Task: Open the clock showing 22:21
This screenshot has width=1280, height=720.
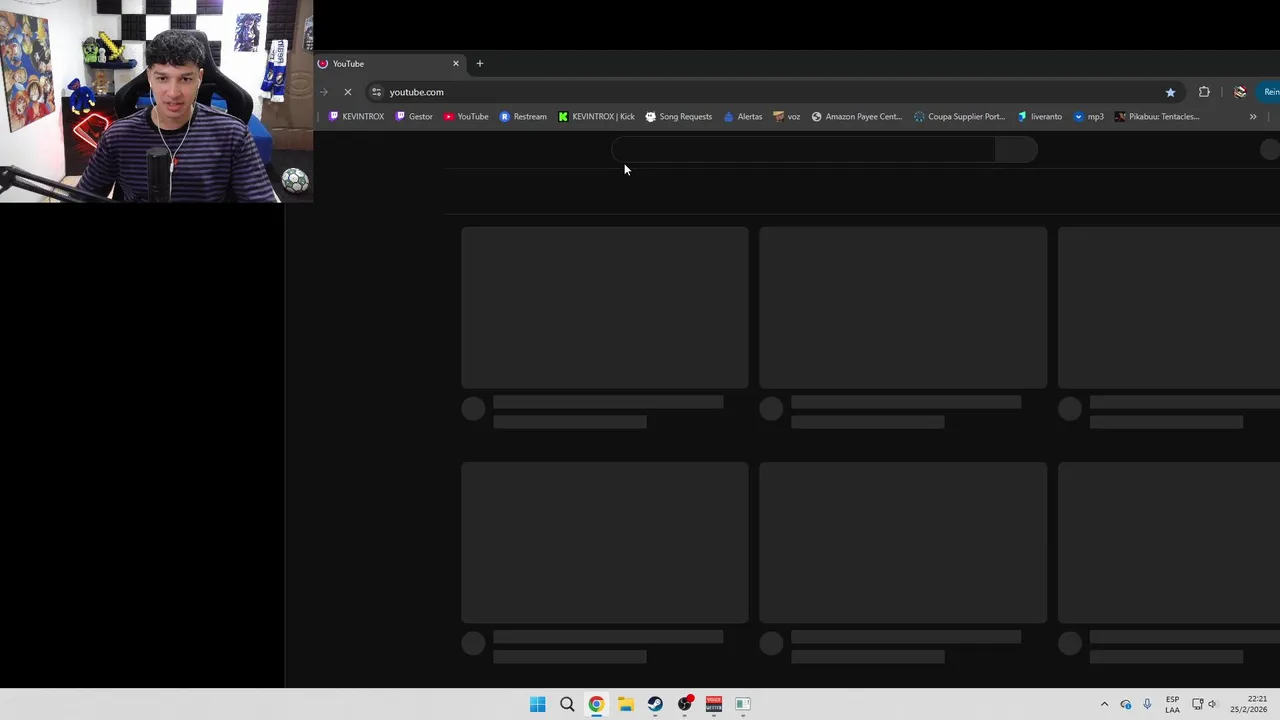Action: pyautogui.click(x=1248, y=704)
